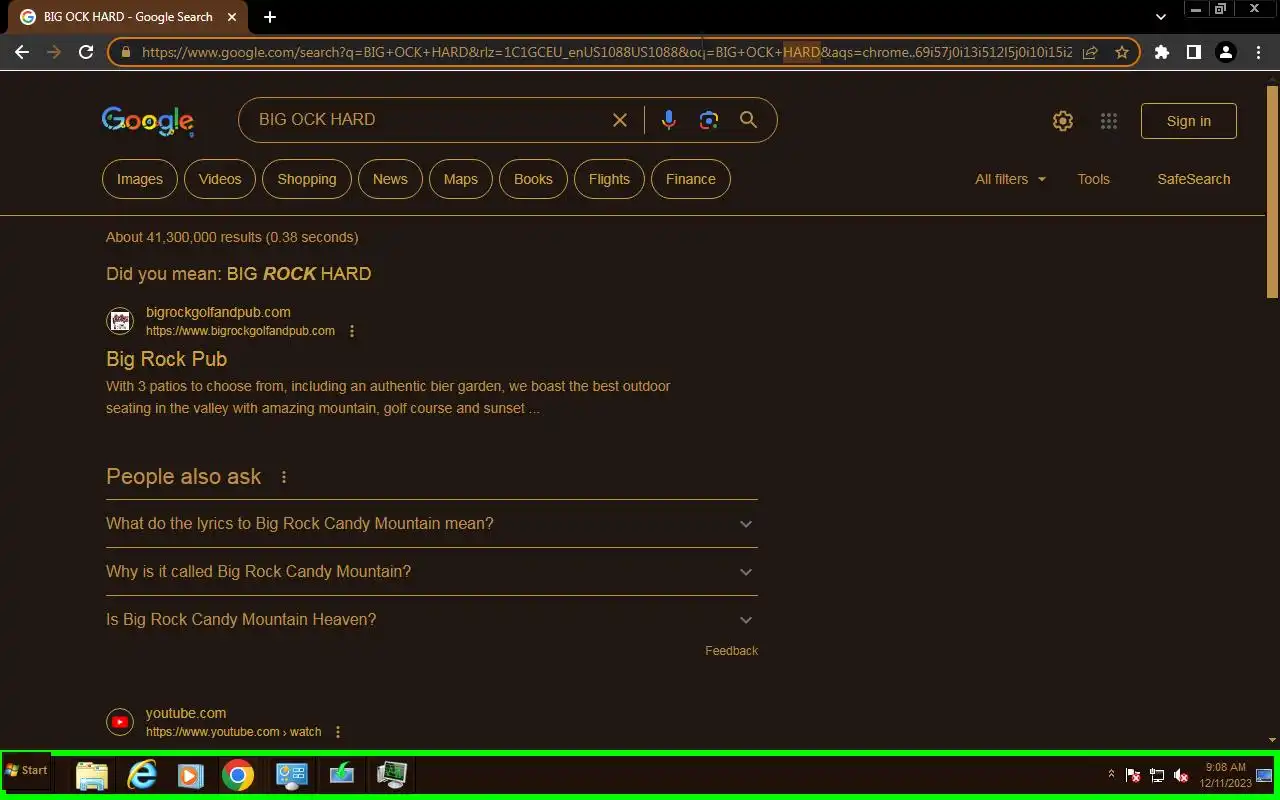Submit search with magnifier icon
The image size is (1280, 800).
tap(748, 120)
